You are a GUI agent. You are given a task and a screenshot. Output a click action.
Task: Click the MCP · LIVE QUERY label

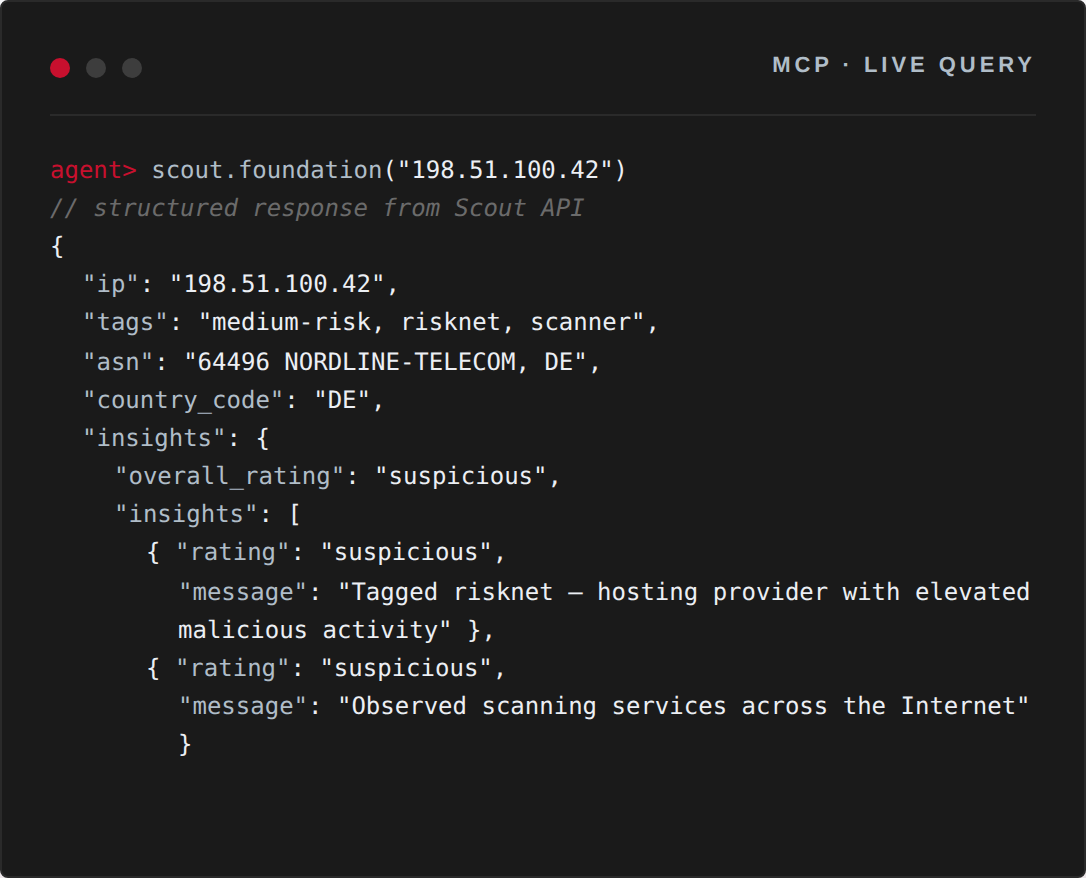[903, 64]
